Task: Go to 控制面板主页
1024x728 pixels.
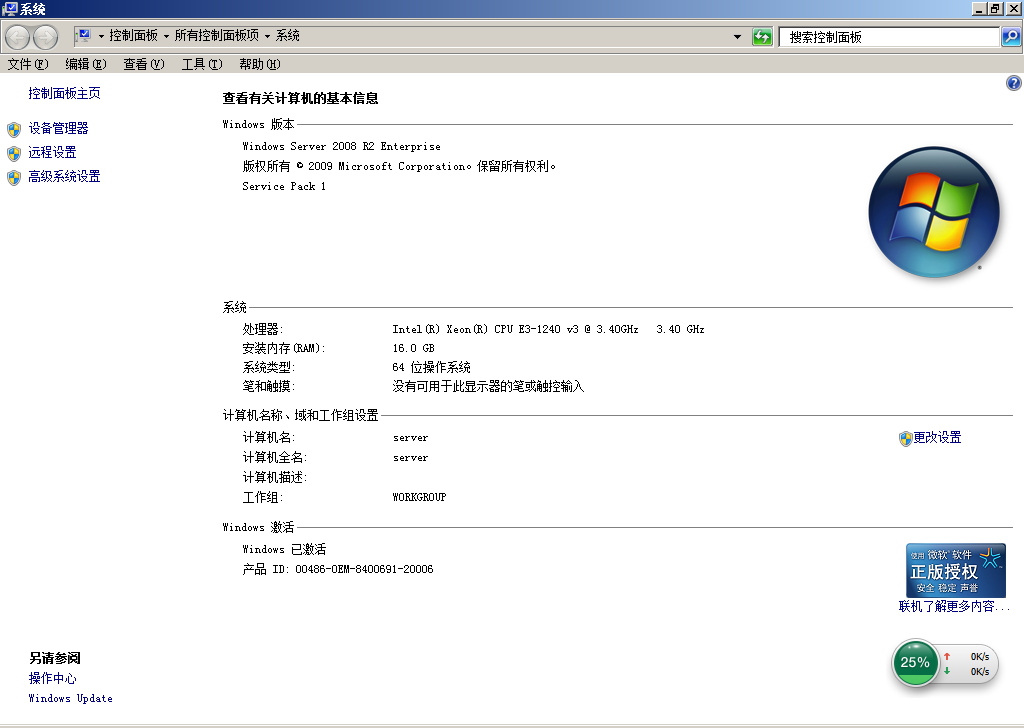Action: click(x=64, y=94)
